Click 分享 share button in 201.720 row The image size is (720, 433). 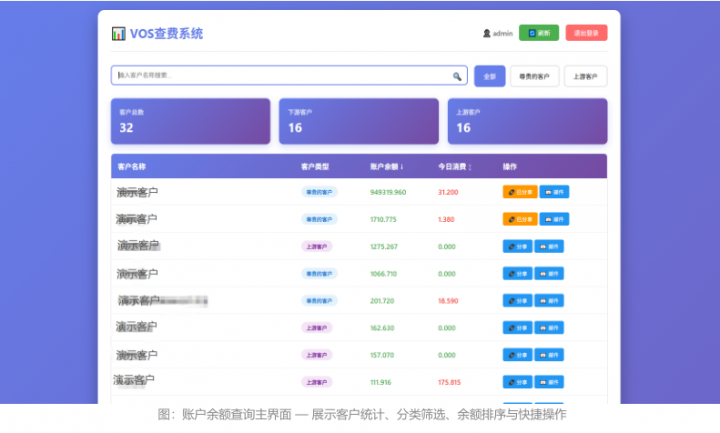tap(518, 301)
